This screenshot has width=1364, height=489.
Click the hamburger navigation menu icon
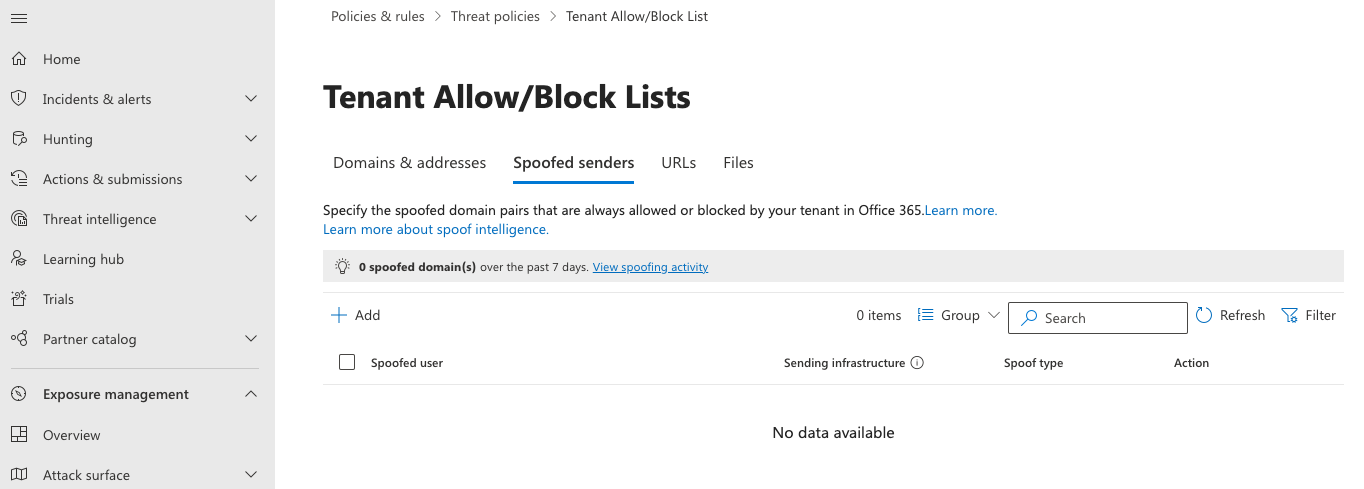click(18, 19)
